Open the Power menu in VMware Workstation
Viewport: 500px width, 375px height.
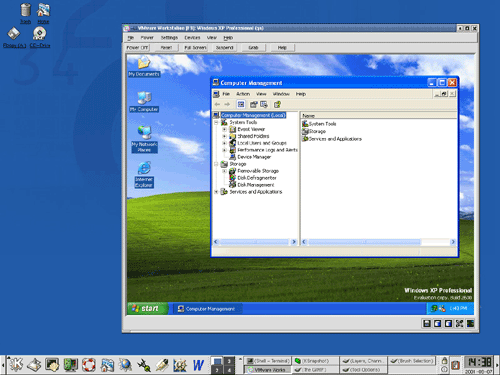click(x=147, y=38)
